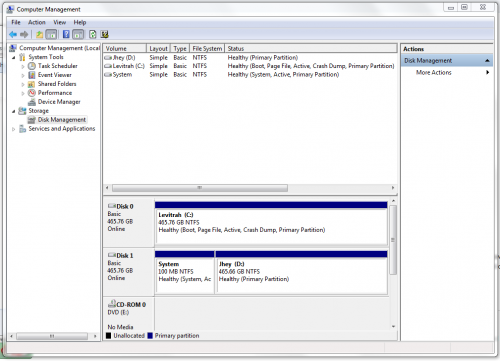The image size is (500, 361).
Task: Open the Action menu
Action: click(37, 22)
